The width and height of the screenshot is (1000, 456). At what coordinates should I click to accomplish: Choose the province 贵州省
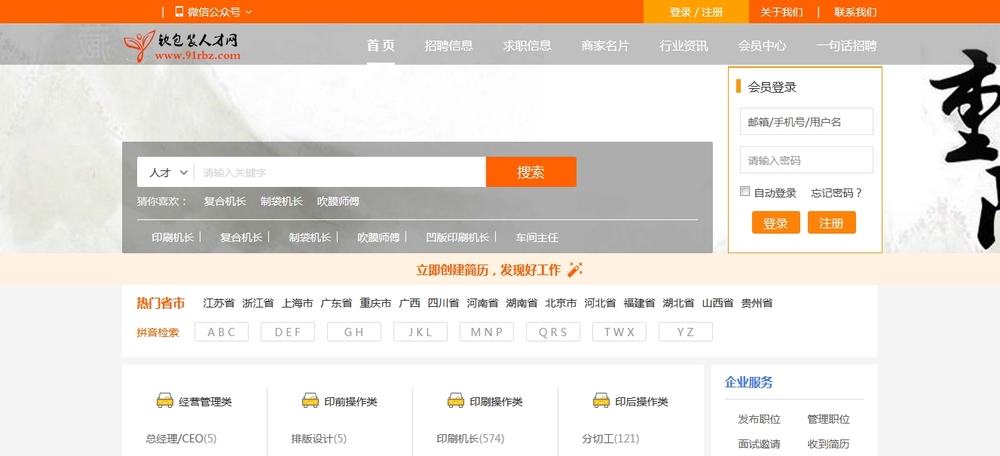[x=757, y=303]
